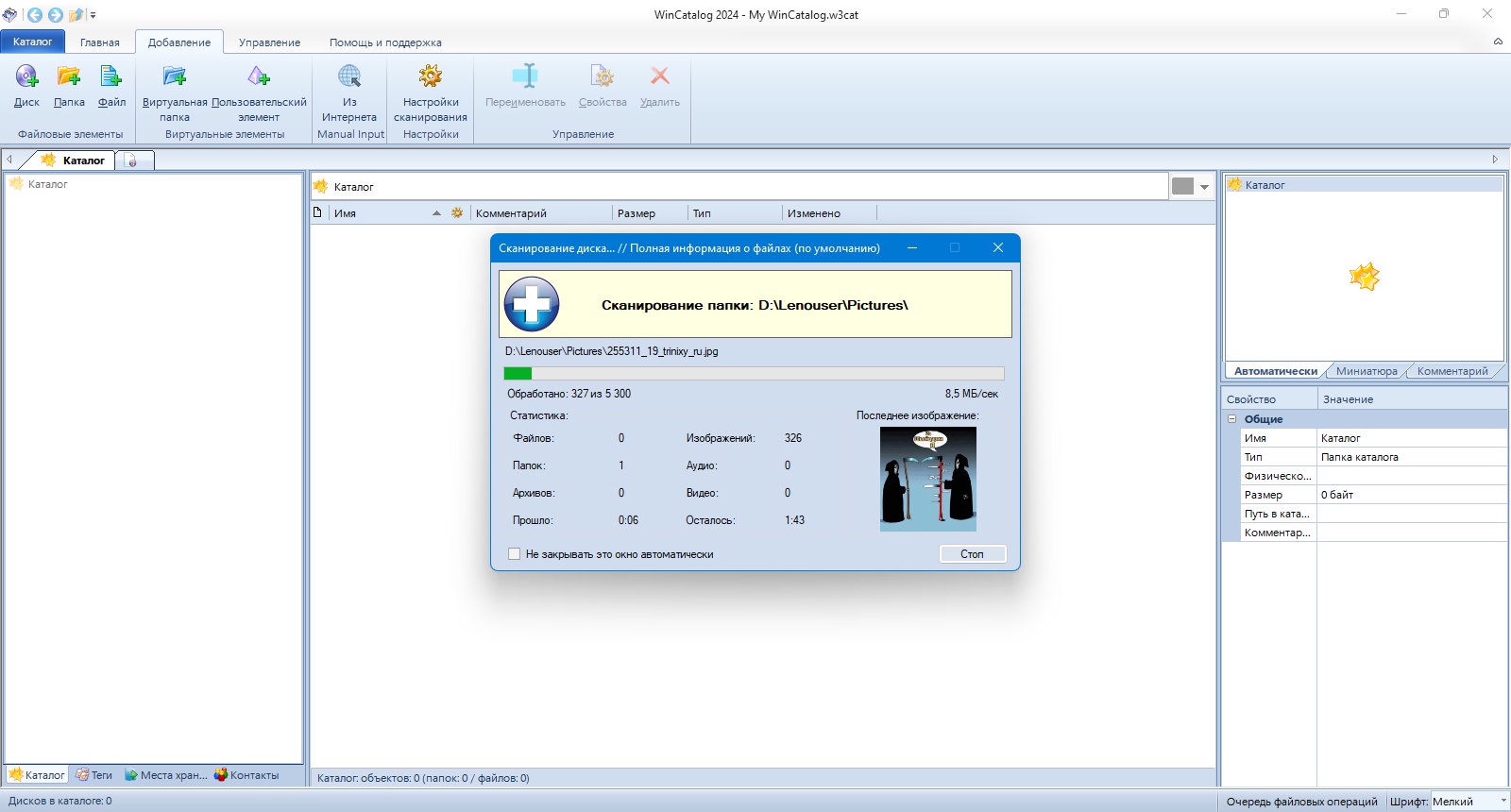The image size is (1511, 812).
Task: Switch to the Автоматически preview tab
Action: tap(1275, 371)
